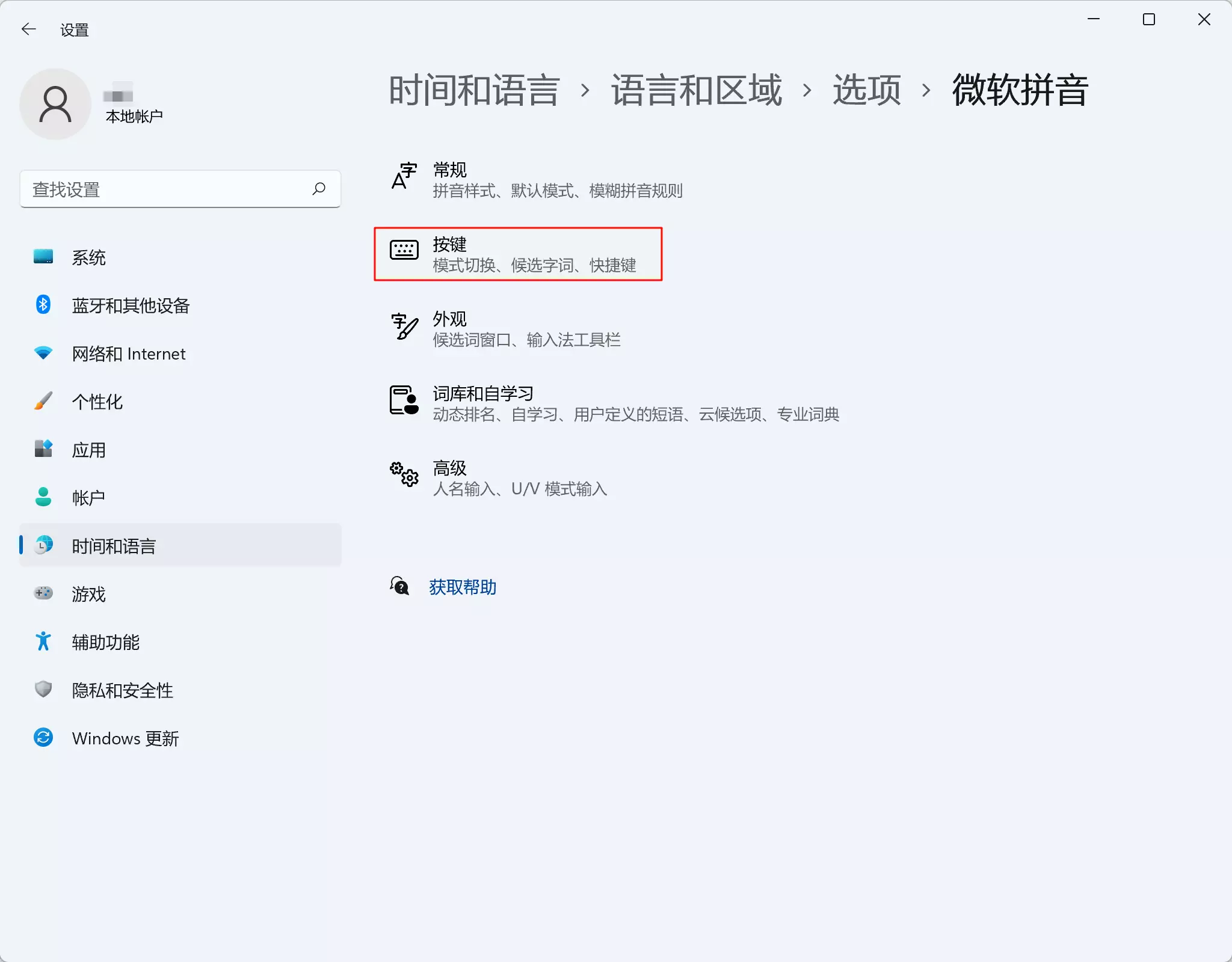Click the 获取帮助 link
Viewport: 1232px width, 962px height.
[x=462, y=587]
